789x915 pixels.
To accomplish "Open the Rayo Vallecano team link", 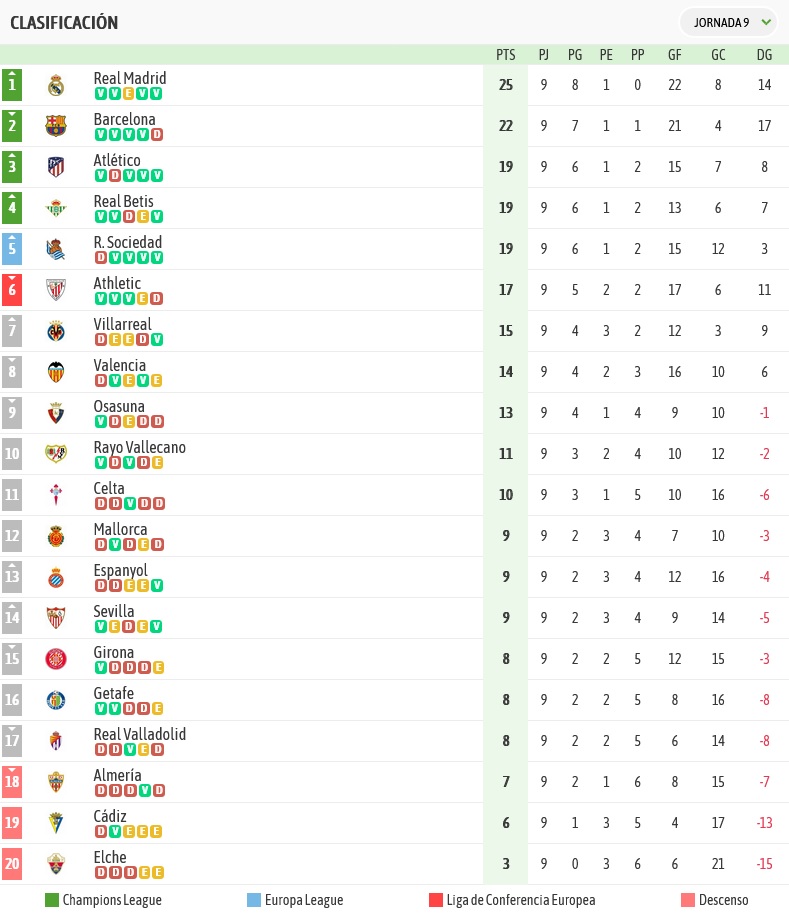I will [x=139, y=448].
